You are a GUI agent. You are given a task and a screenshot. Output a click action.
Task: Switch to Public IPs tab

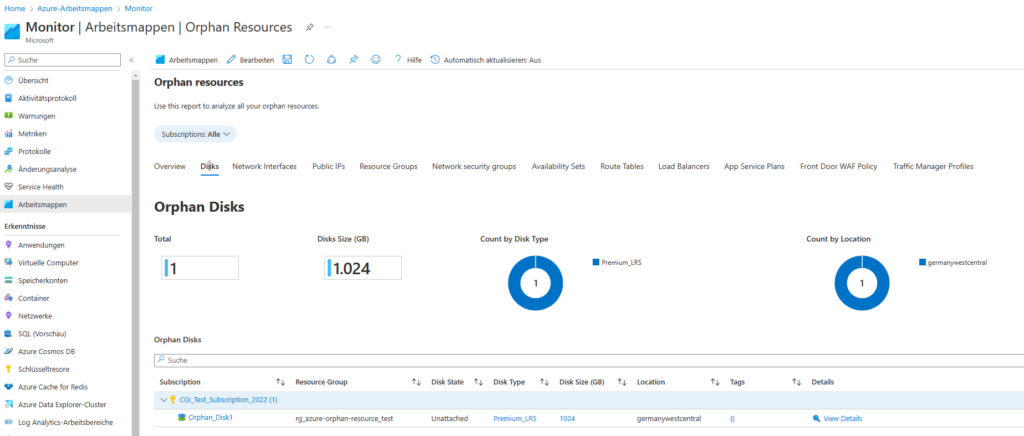328,166
